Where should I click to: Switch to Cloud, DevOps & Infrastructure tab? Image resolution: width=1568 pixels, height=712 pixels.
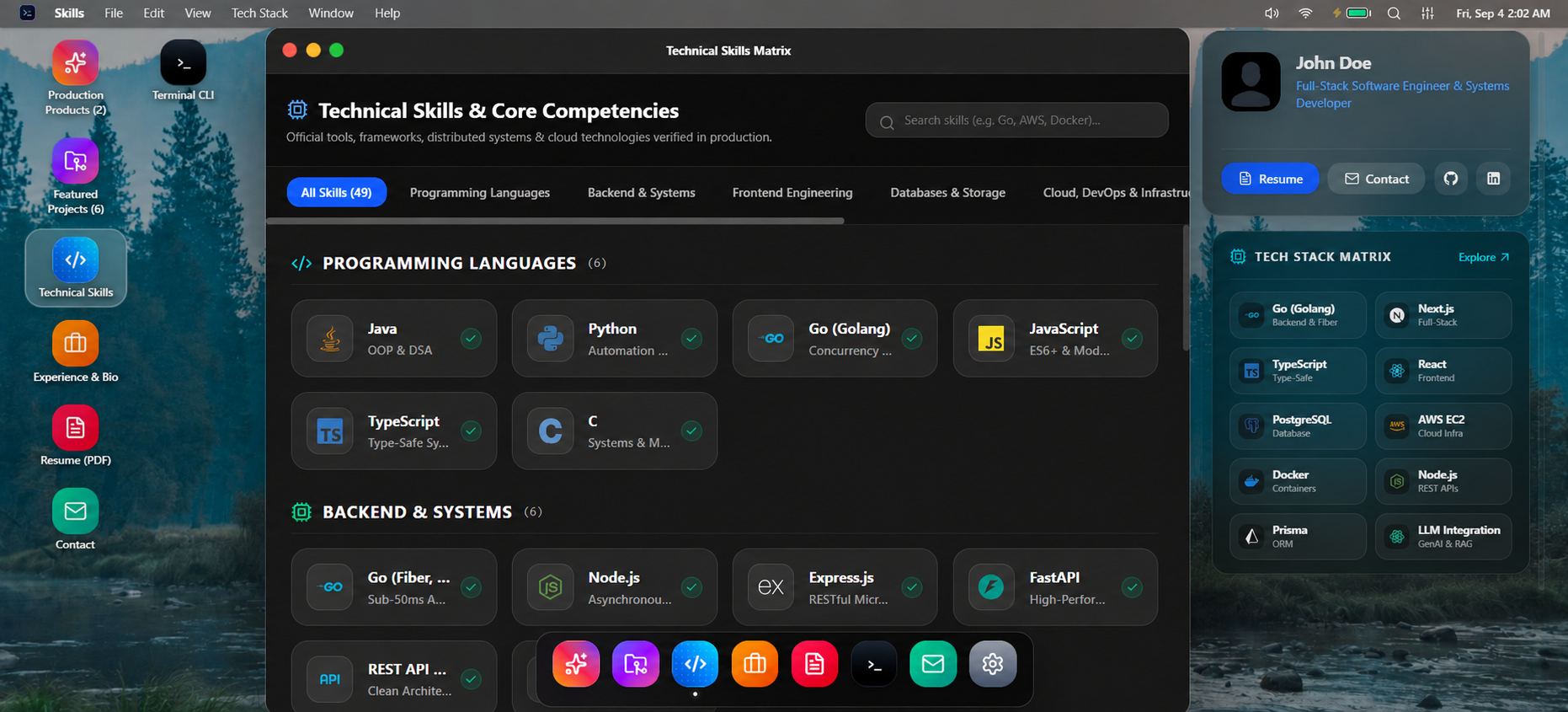coord(1116,192)
